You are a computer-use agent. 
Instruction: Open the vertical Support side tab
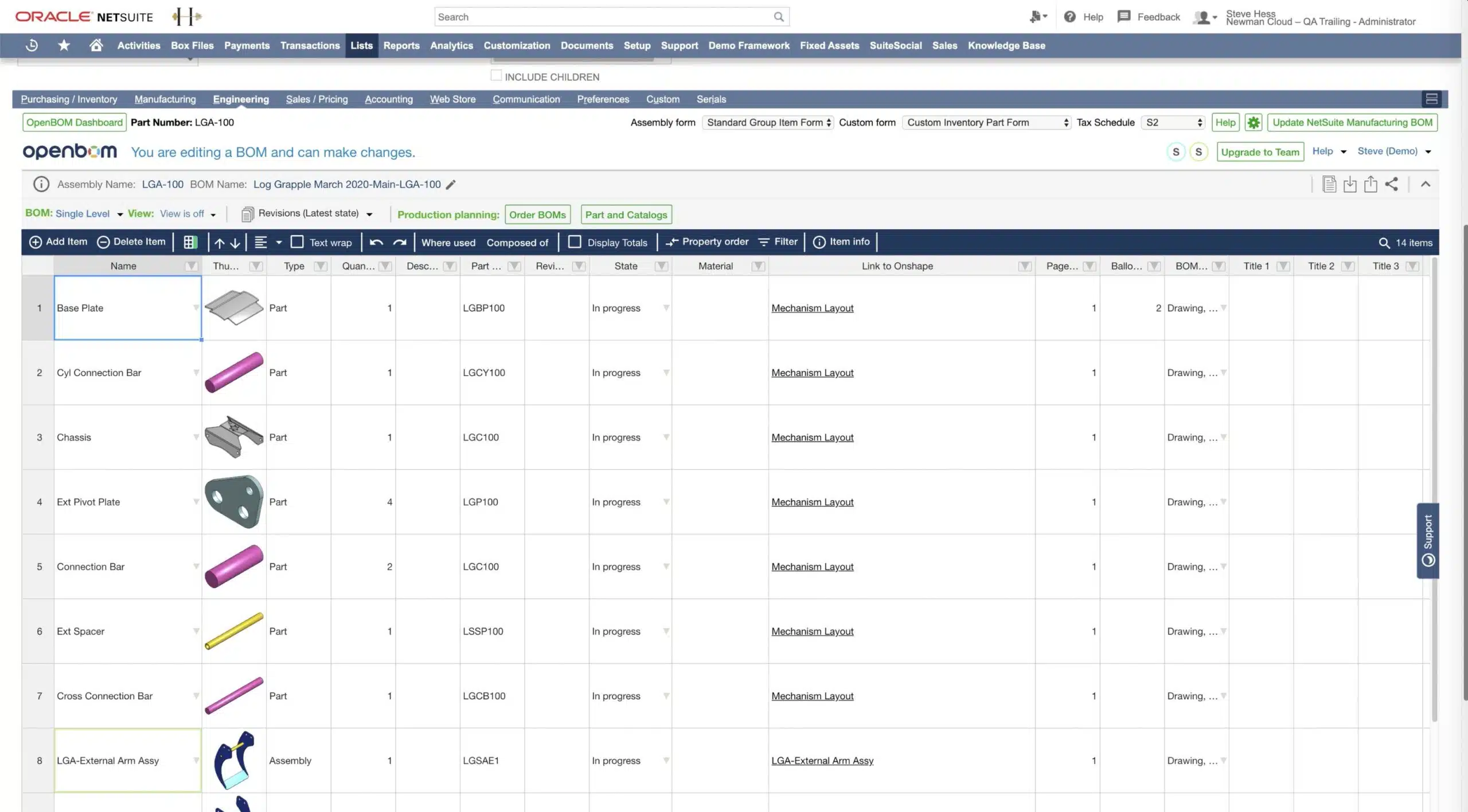(1428, 541)
